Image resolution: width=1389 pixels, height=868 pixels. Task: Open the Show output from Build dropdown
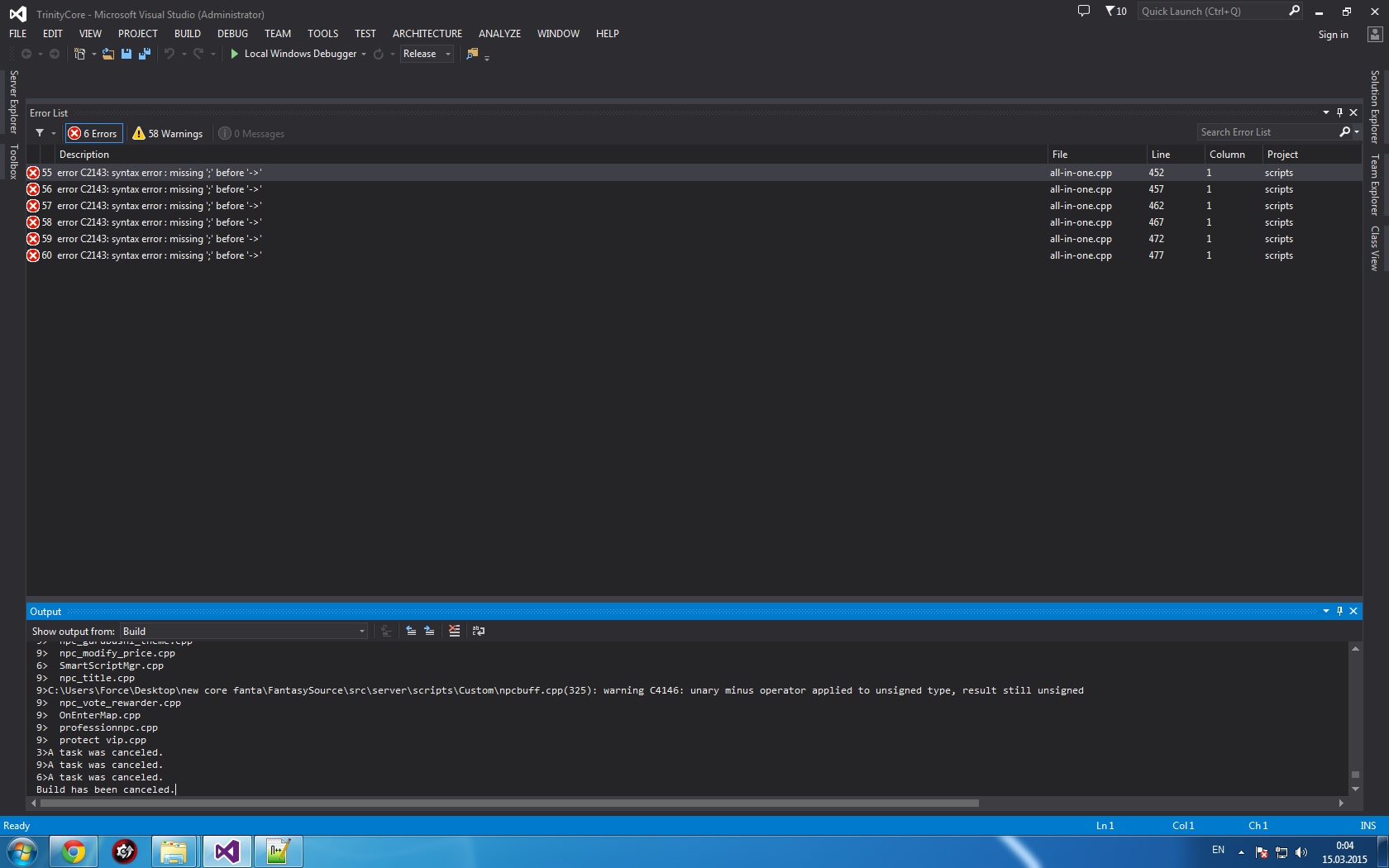(x=244, y=631)
